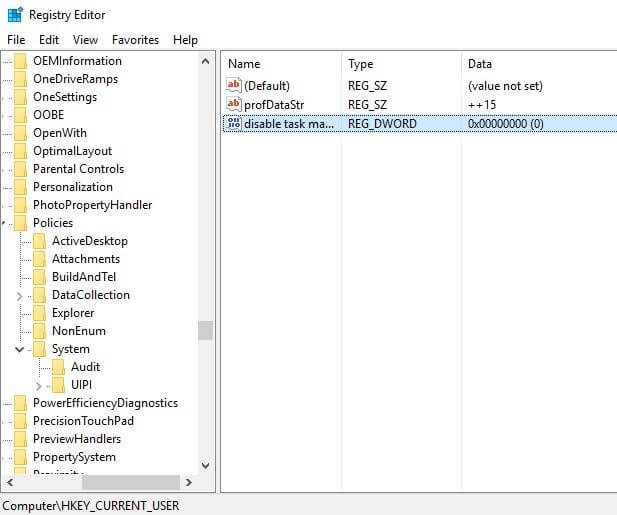Click the Attachments folder icon
617x515 pixels.
pyautogui.click(x=39, y=259)
